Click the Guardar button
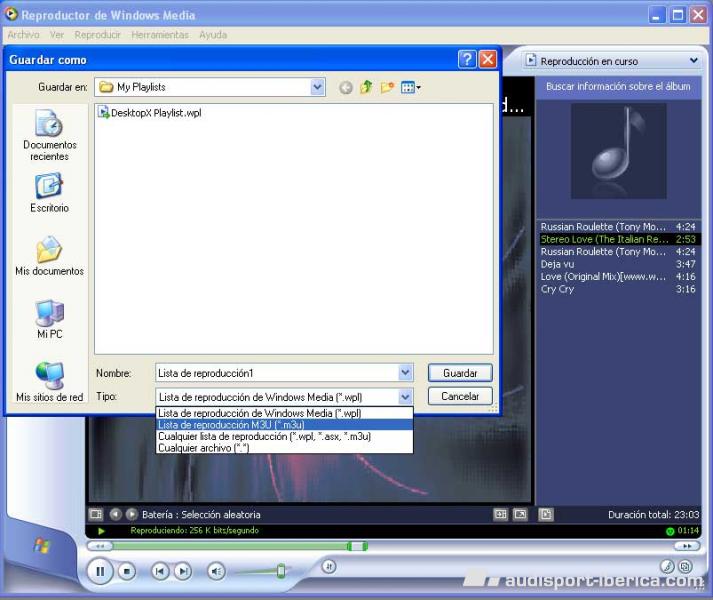 (460, 373)
